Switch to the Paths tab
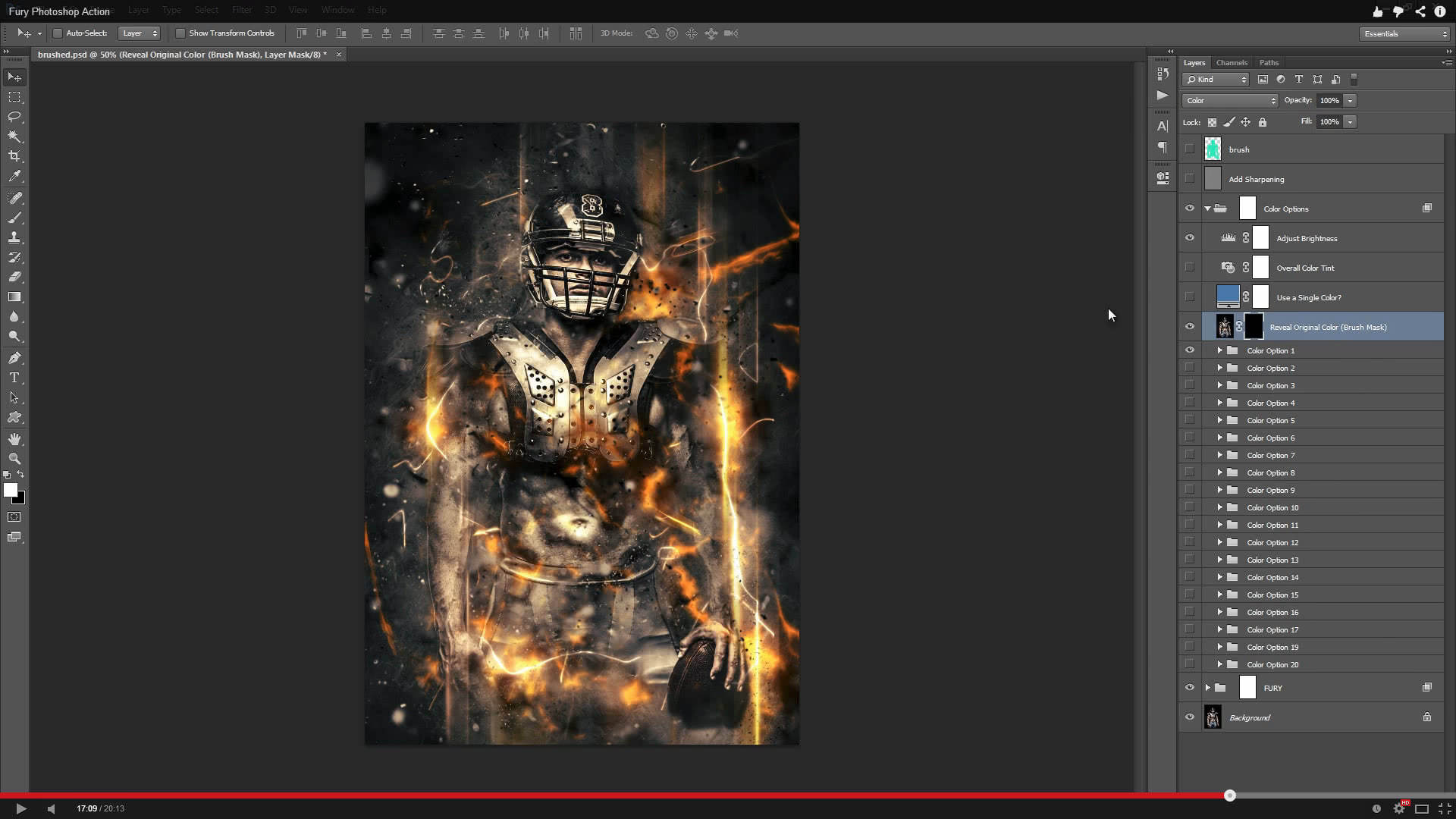The image size is (1456, 819). point(1269,63)
